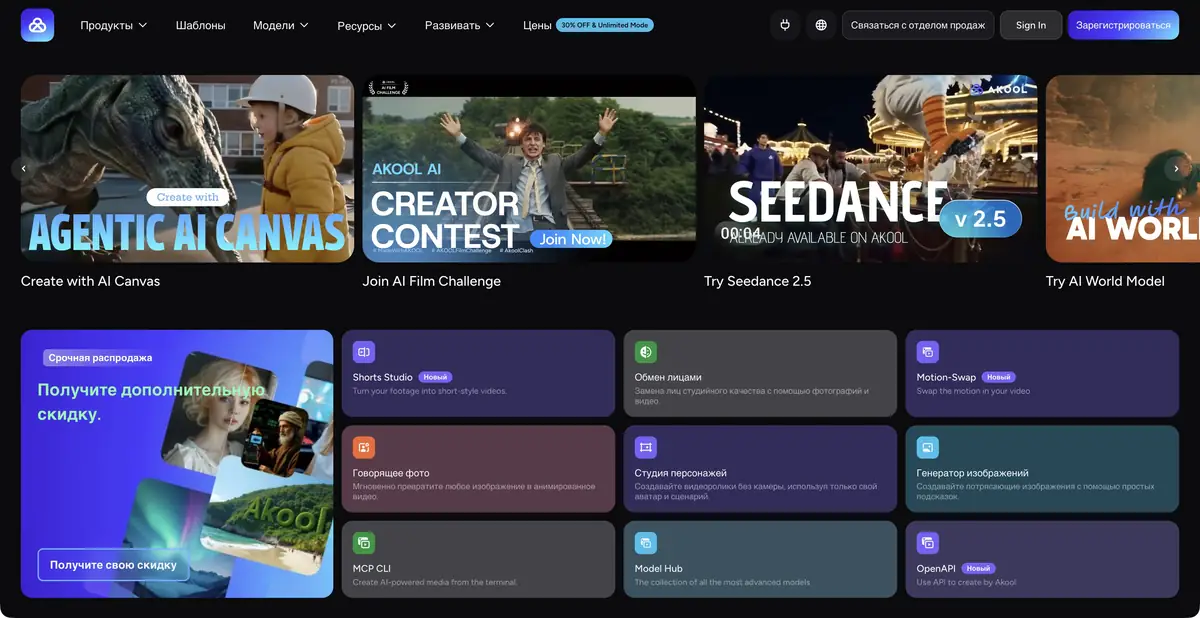Screen dimensions: 1200x618
Task: Open the plug-shaped integrations icon in header
Action: 785,25
